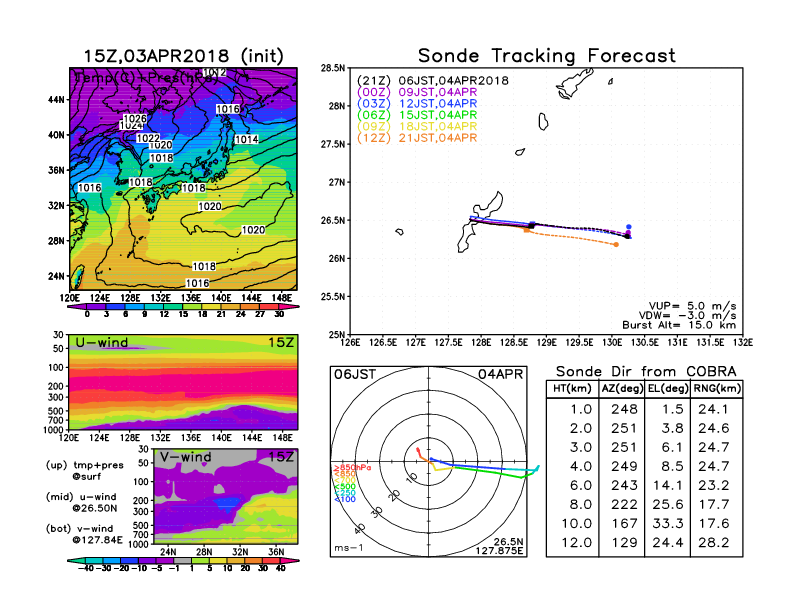
Task: Click the green '<500' hodograph legend entry
Action: click(x=344, y=487)
